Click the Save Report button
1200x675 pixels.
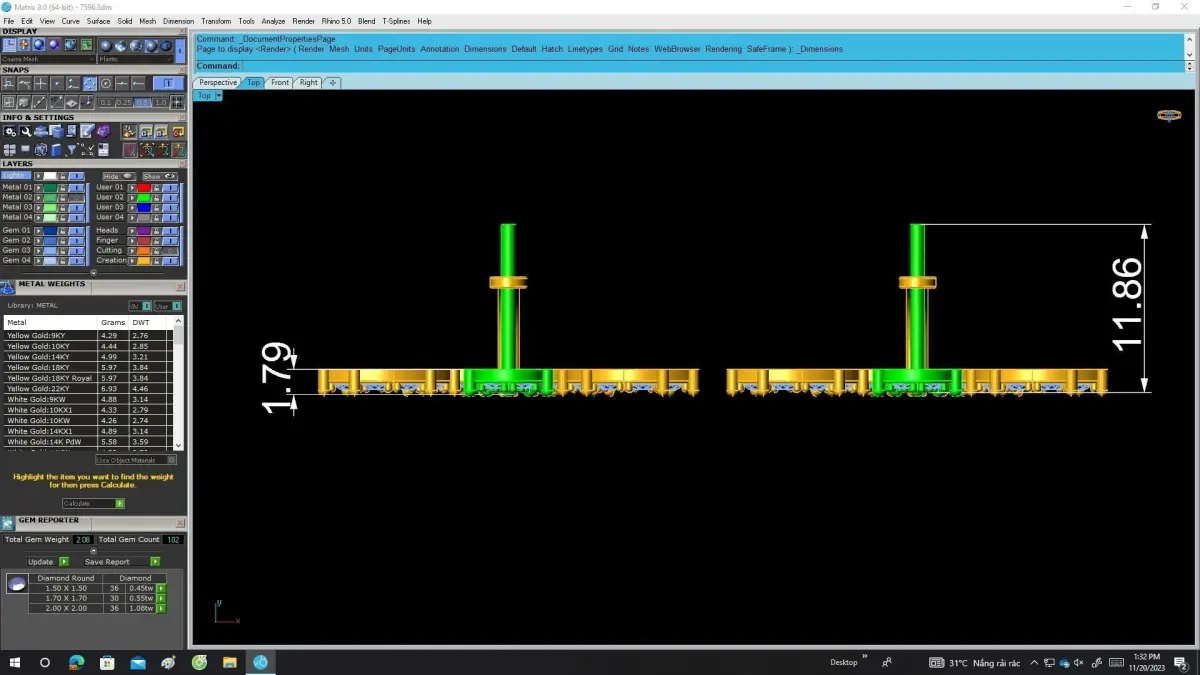120,562
